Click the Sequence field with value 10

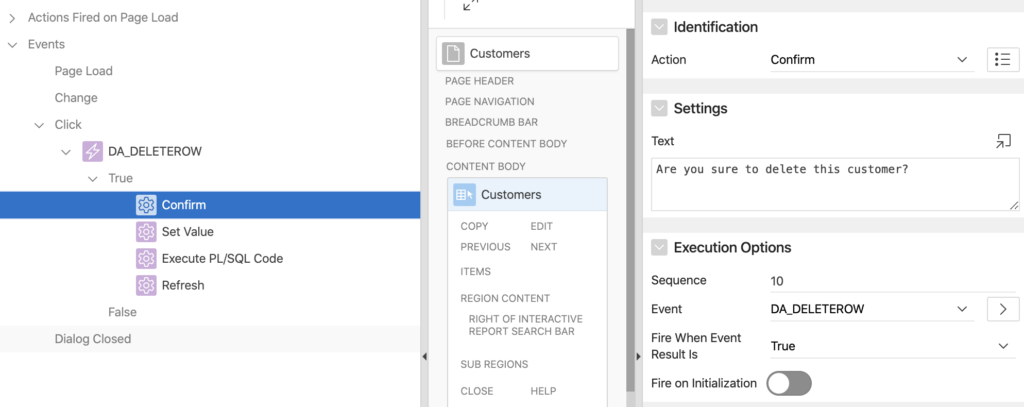(x=892, y=281)
